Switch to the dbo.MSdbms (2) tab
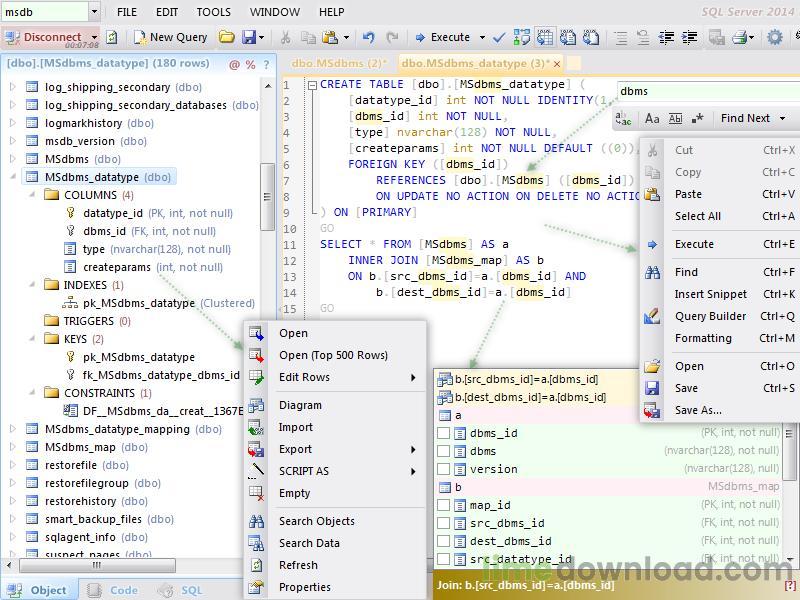 (338, 63)
